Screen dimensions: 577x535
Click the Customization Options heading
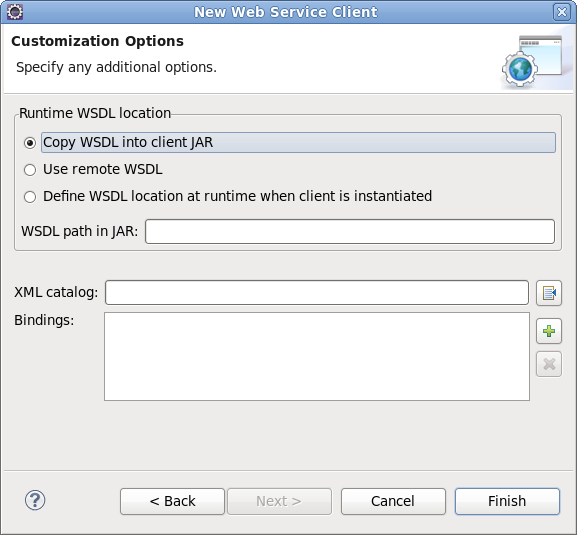pos(98,41)
